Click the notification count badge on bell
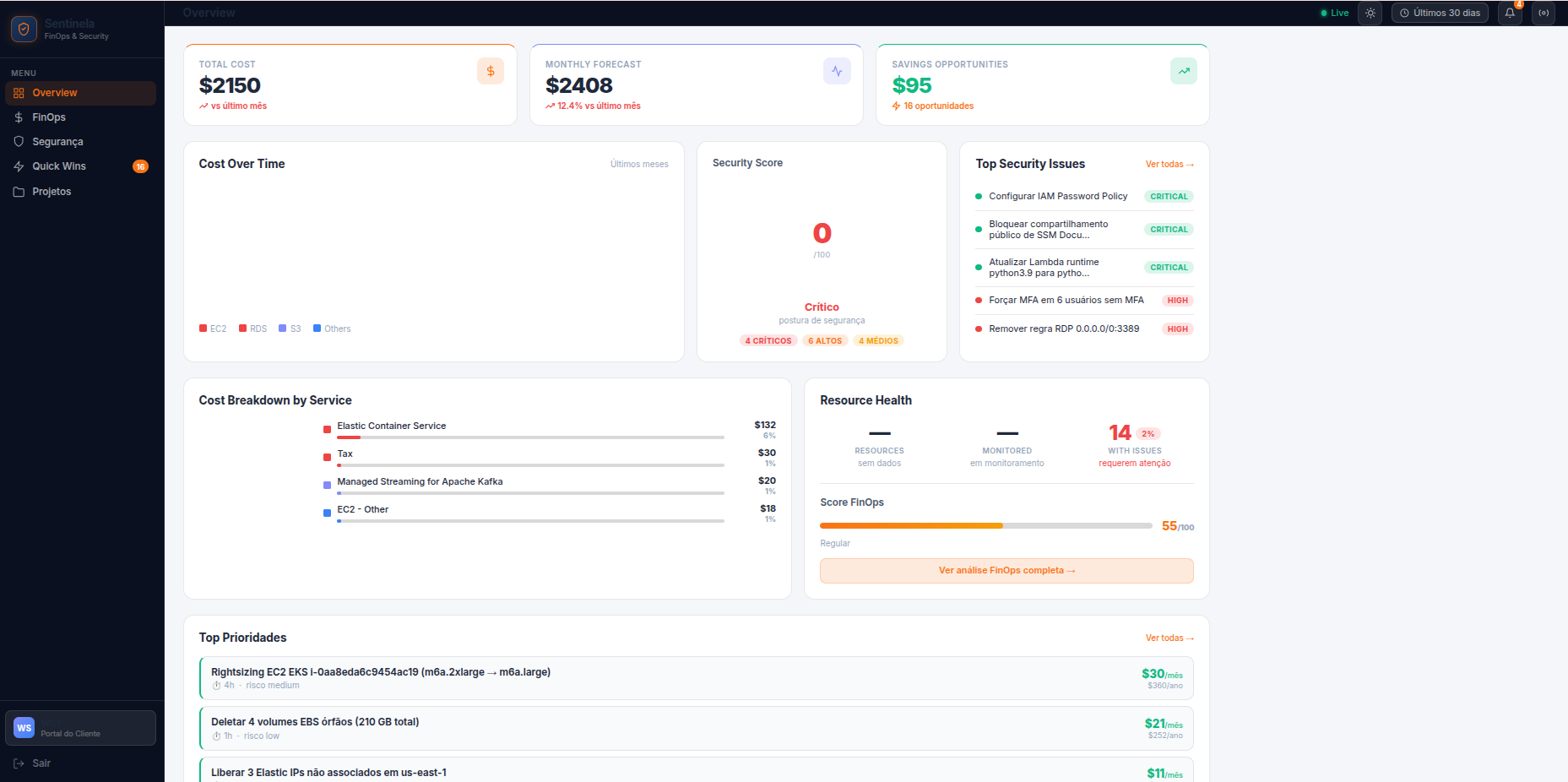 coord(1518,4)
